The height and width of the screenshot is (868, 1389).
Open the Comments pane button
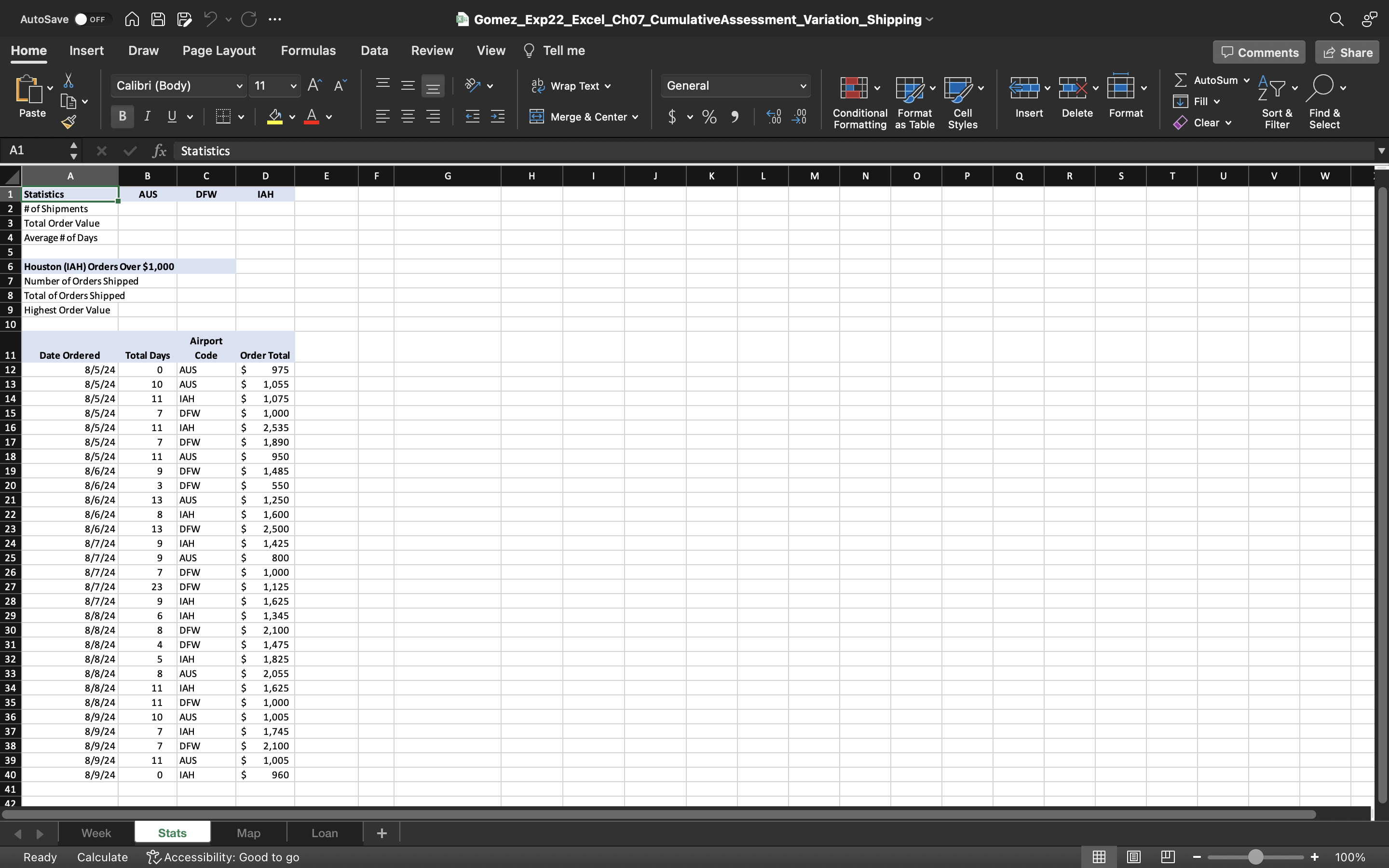1259,52
